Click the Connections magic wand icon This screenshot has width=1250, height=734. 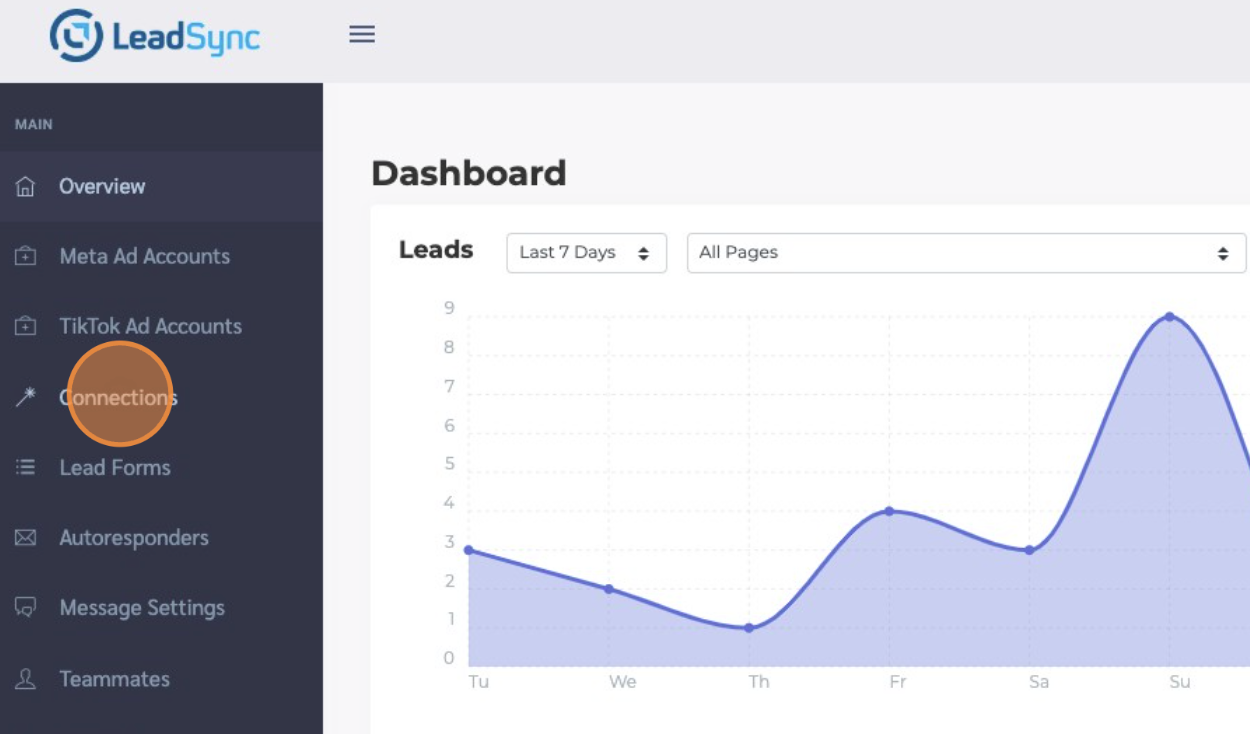[26, 397]
